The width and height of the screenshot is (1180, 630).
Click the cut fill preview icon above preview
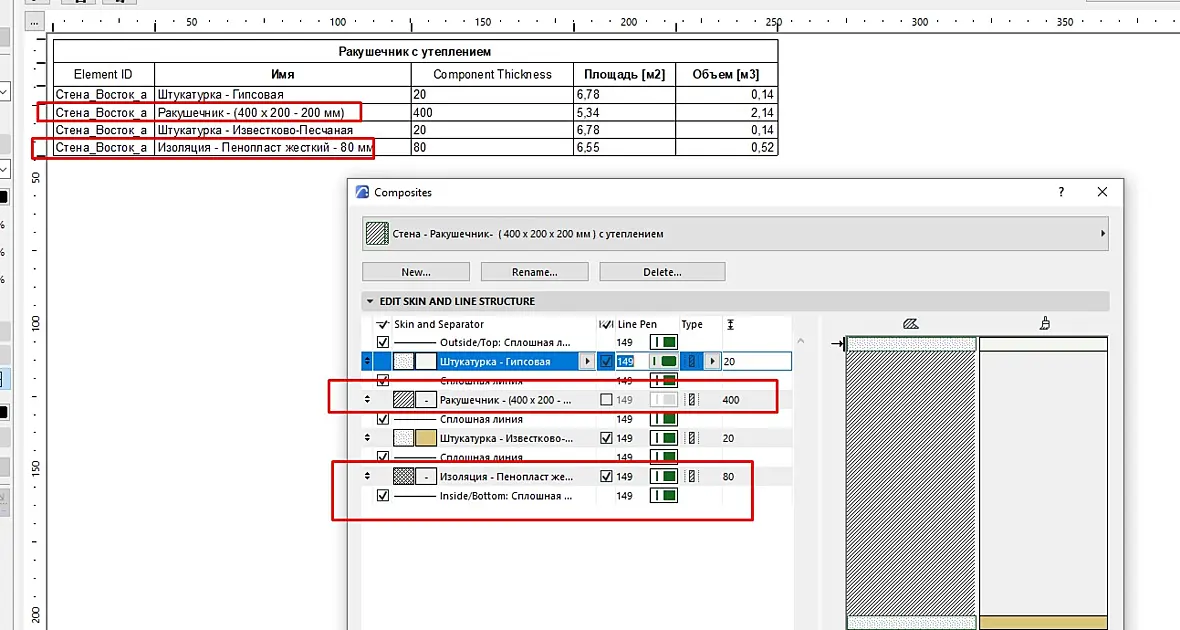click(911, 324)
